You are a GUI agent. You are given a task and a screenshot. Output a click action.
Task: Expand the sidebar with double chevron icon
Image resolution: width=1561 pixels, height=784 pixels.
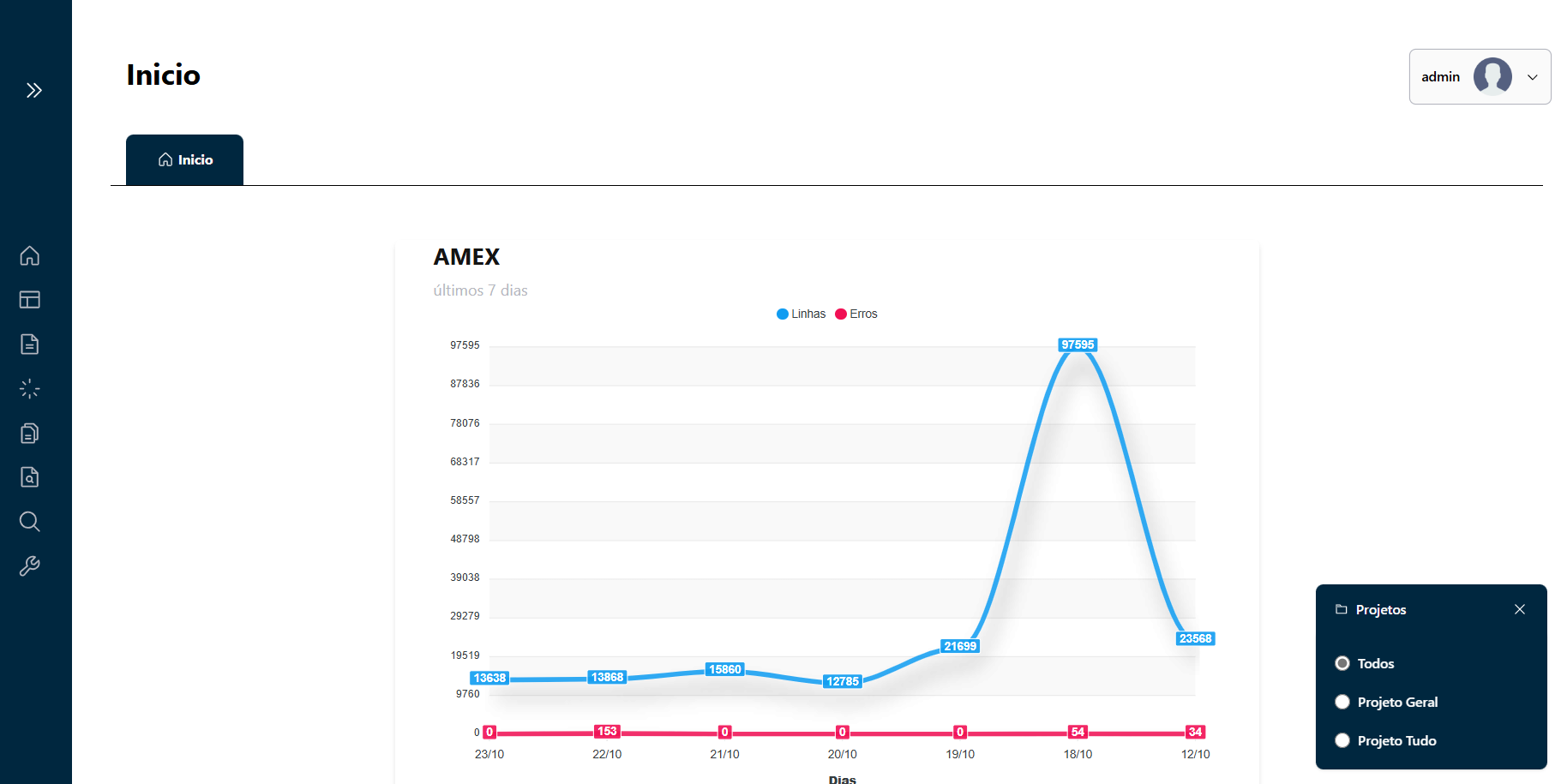(33, 90)
